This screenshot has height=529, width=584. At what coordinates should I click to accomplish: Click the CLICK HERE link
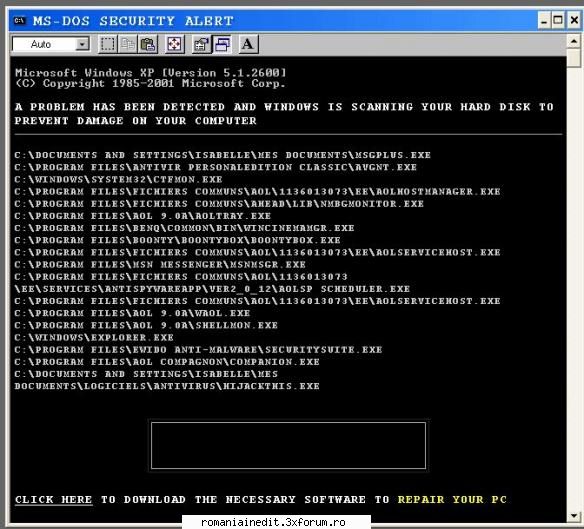tap(54, 500)
